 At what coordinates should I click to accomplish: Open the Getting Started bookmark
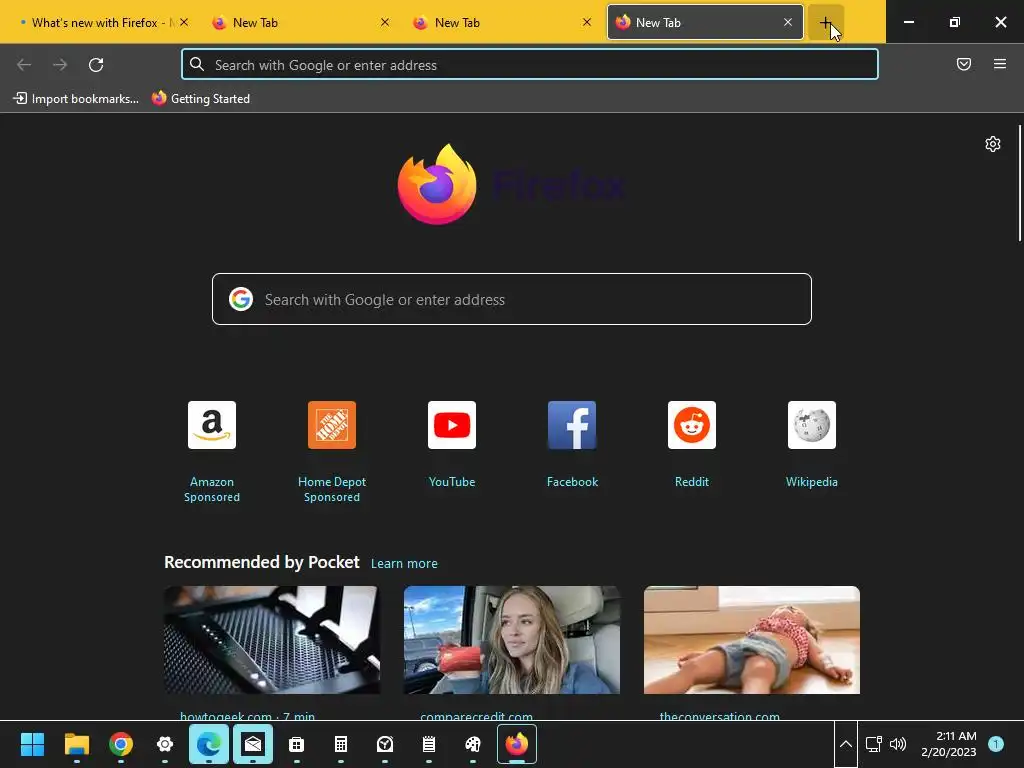tap(201, 99)
